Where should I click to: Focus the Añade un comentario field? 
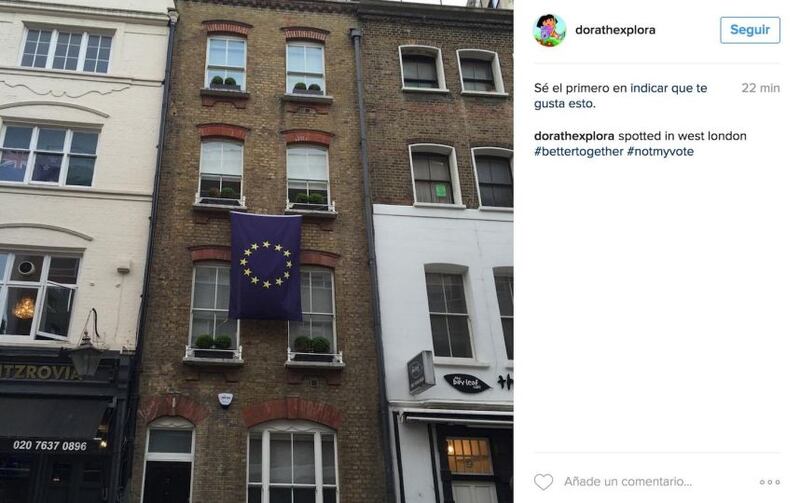click(x=628, y=482)
